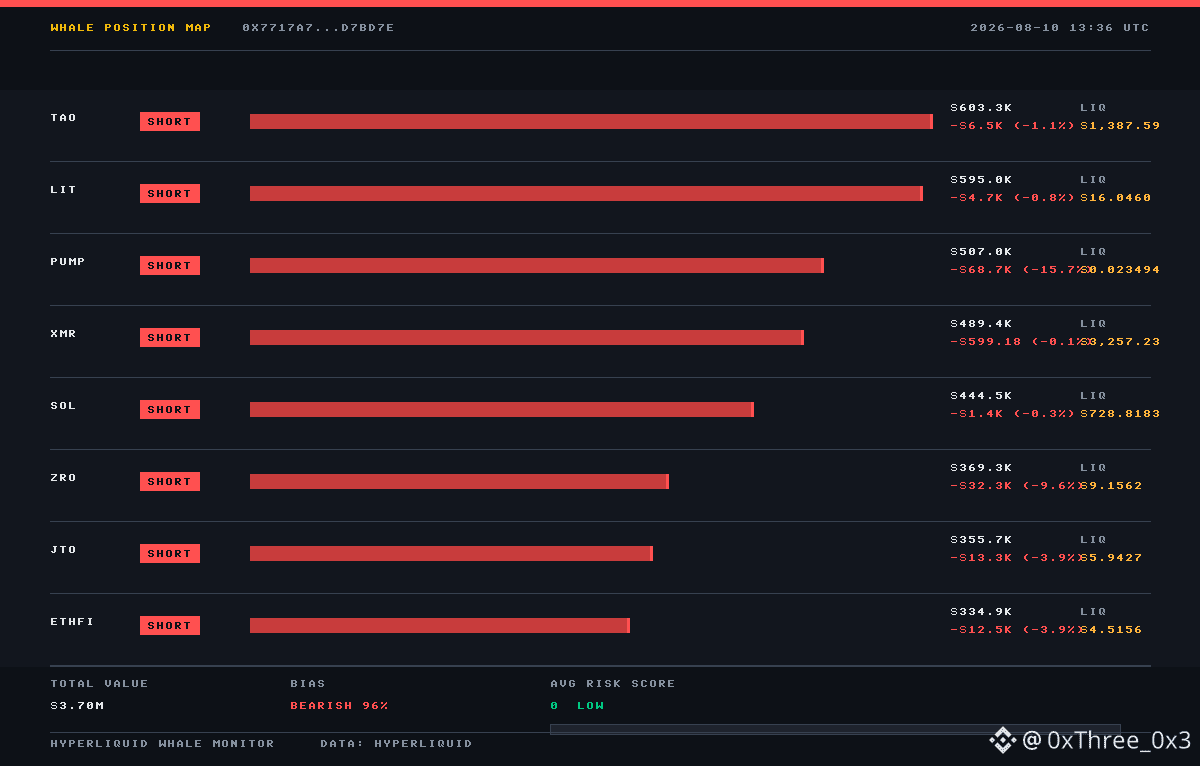Click the HYPERLIQUID WHALE MONITOR footer text
This screenshot has width=1200, height=766.
[162, 744]
